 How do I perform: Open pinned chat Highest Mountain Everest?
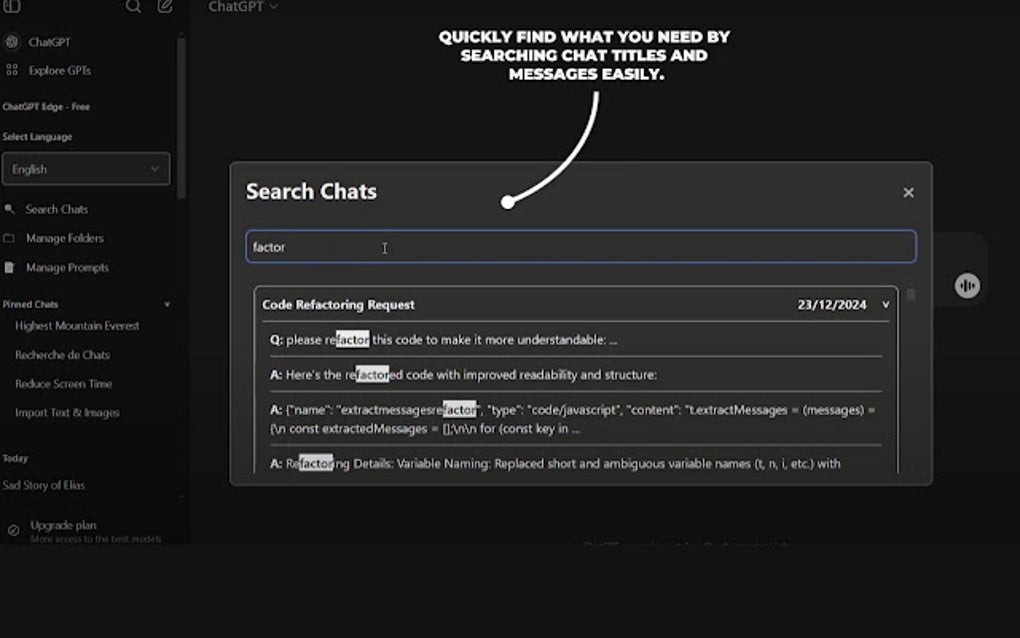tap(77, 326)
